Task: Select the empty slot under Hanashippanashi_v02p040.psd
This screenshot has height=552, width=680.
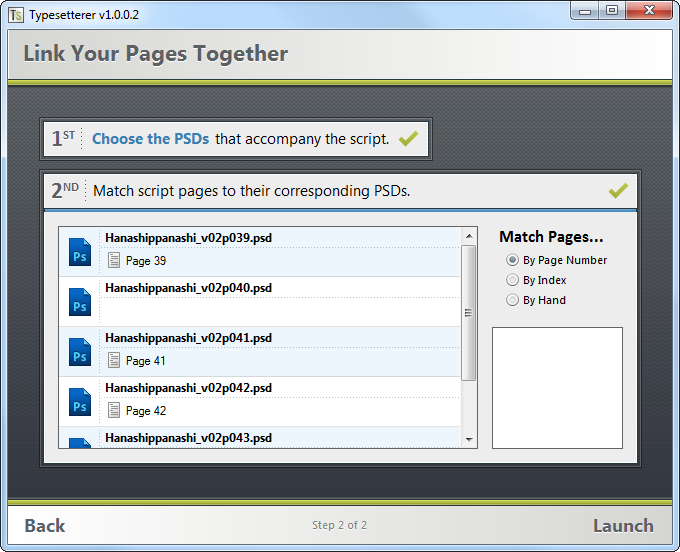Action: (x=280, y=311)
